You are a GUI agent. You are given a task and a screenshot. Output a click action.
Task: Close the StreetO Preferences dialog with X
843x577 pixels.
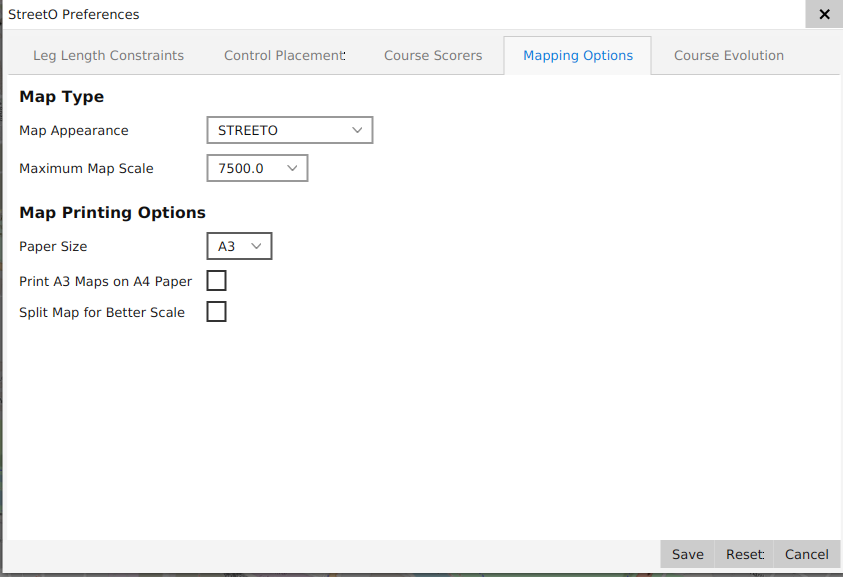(x=824, y=14)
